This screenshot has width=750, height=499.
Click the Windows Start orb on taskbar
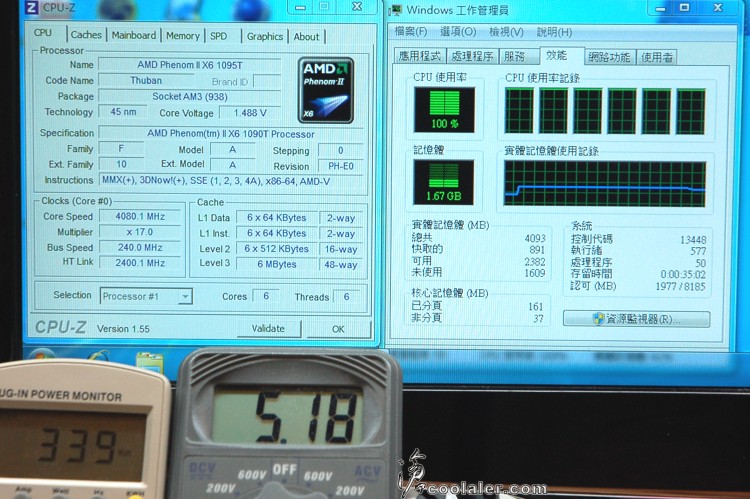[42, 355]
